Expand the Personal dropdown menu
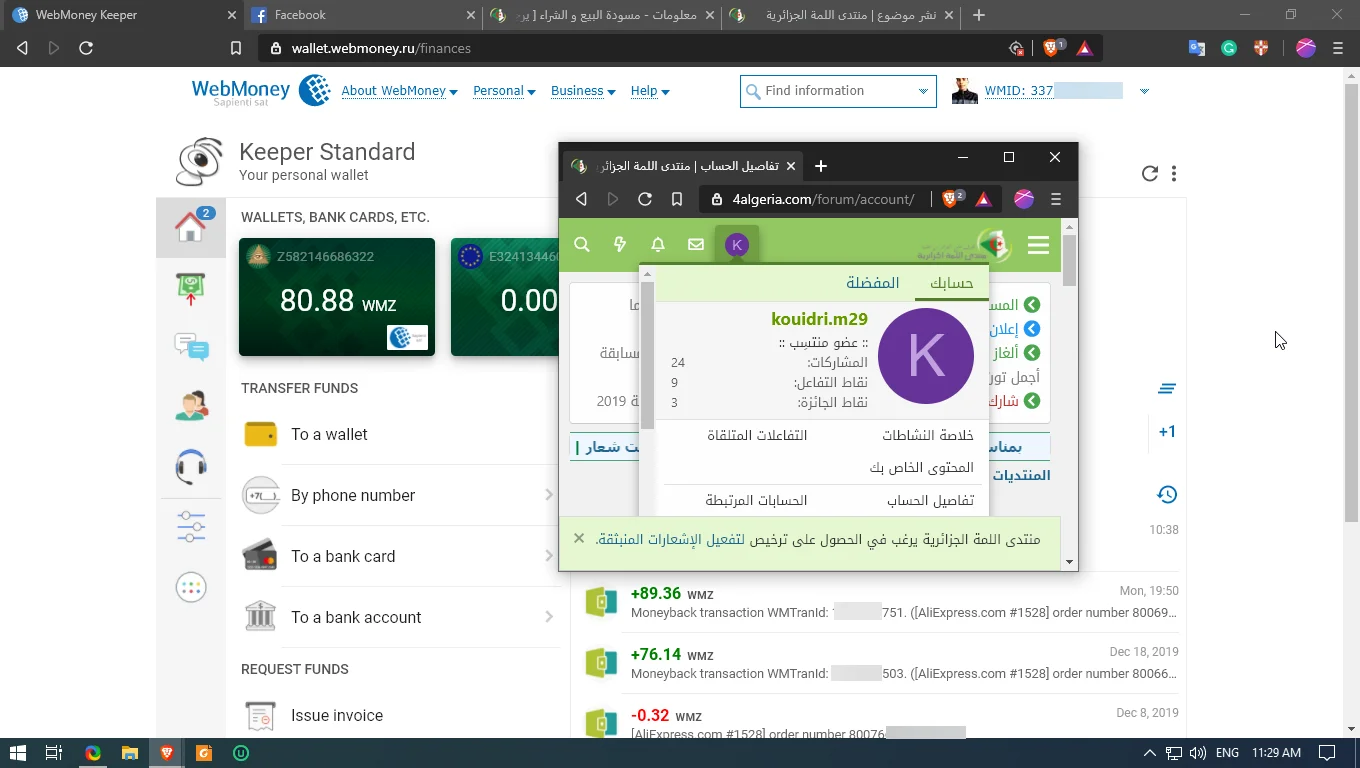Screen dimensions: 1360x768 pyautogui.click(x=504, y=91)
